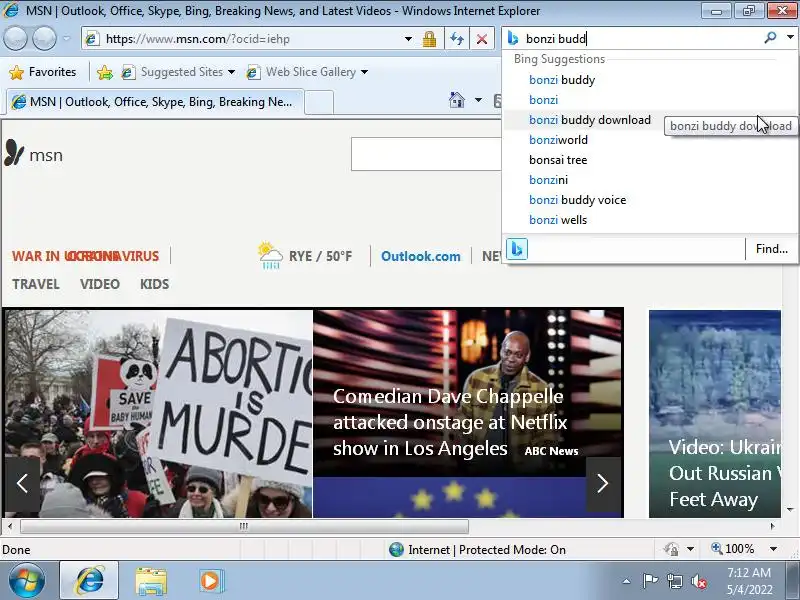Click inside the bonzi budd search field
Viewport: 800px width, 600px height.
(640, 39)
